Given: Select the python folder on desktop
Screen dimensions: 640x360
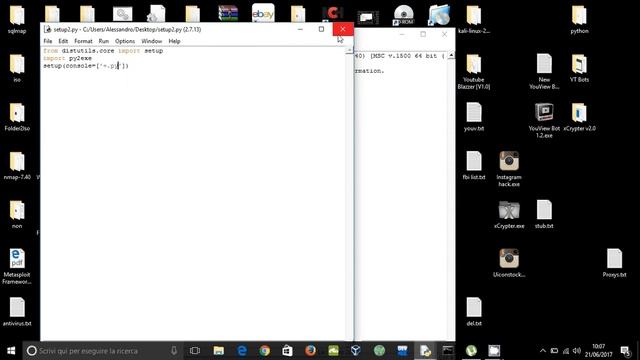Looking at the screenshot, I should [579, 20].
